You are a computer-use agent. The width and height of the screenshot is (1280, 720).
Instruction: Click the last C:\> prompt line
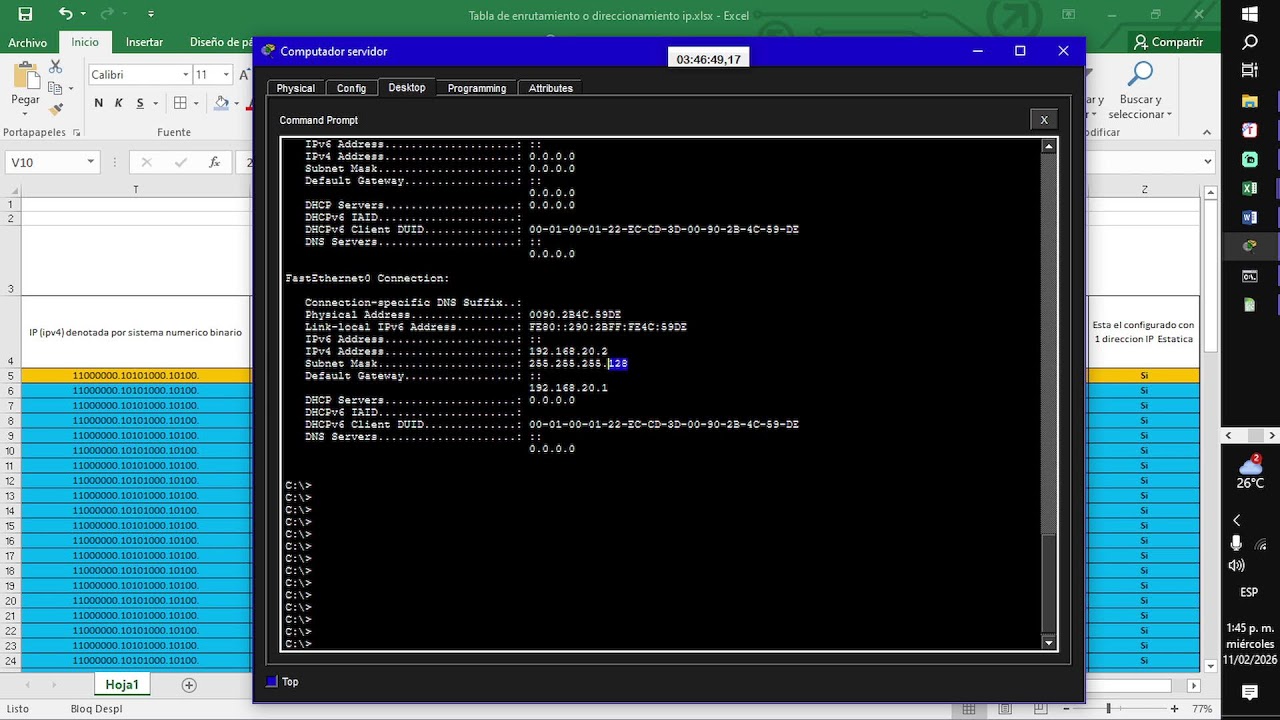tap(299, 644)
